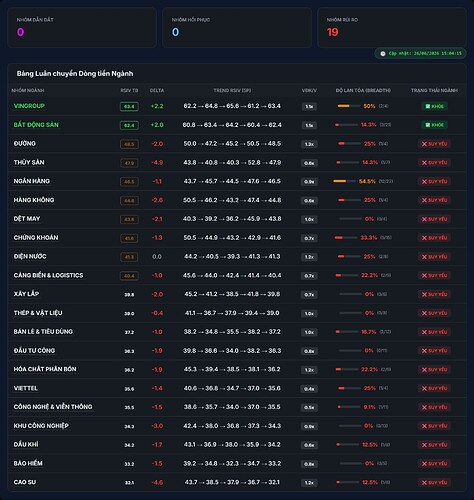Open the Nhóm Rủi Ro summary card

tap(392, 28)
